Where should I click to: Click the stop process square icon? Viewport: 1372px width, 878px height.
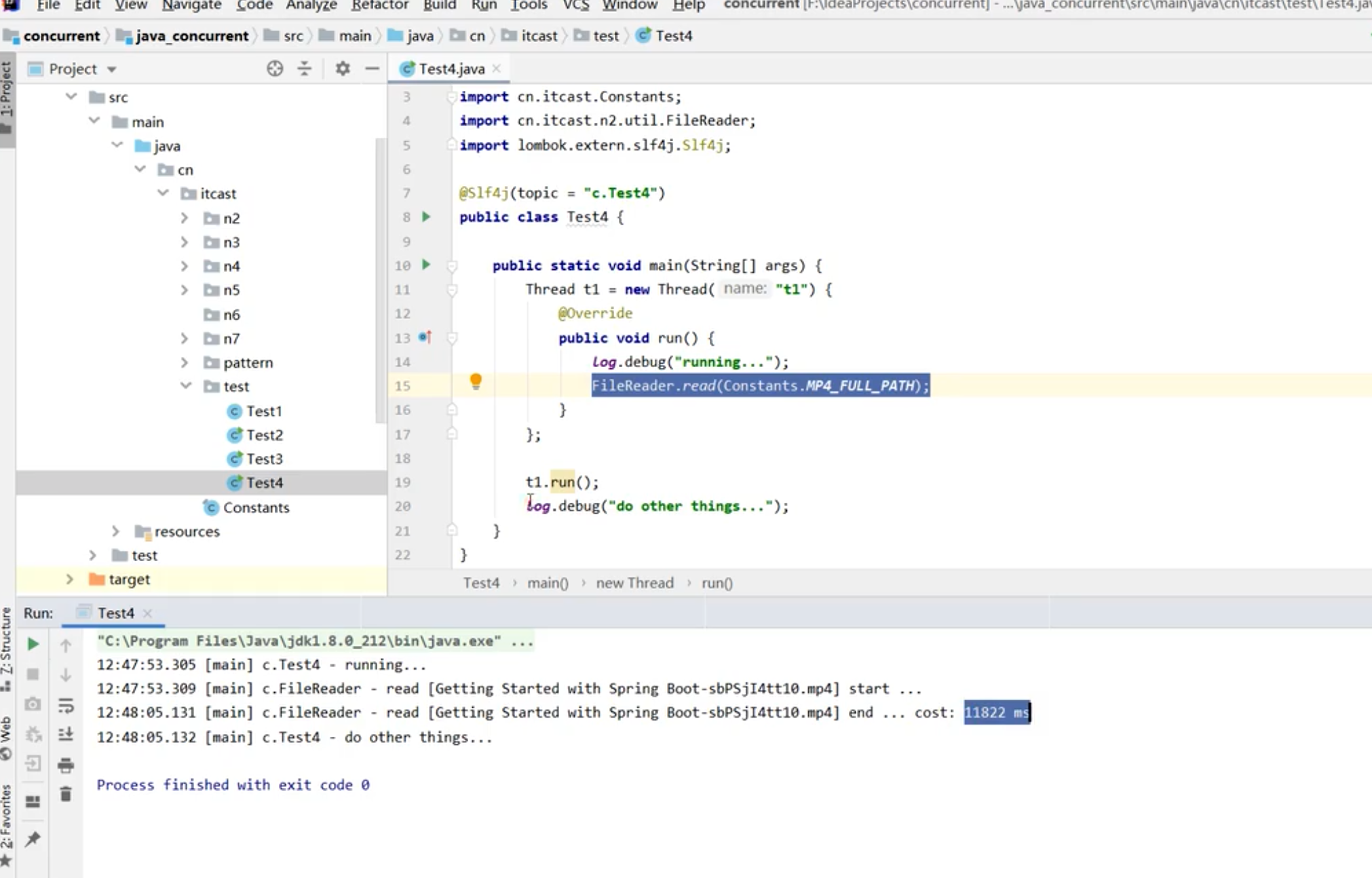33,674
